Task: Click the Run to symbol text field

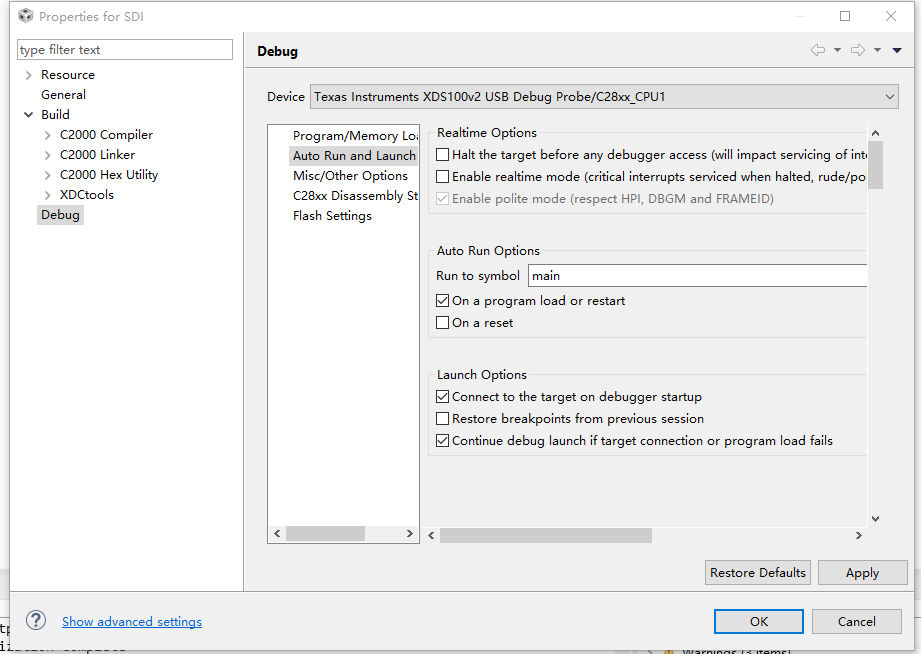Action: click(697, 276)
